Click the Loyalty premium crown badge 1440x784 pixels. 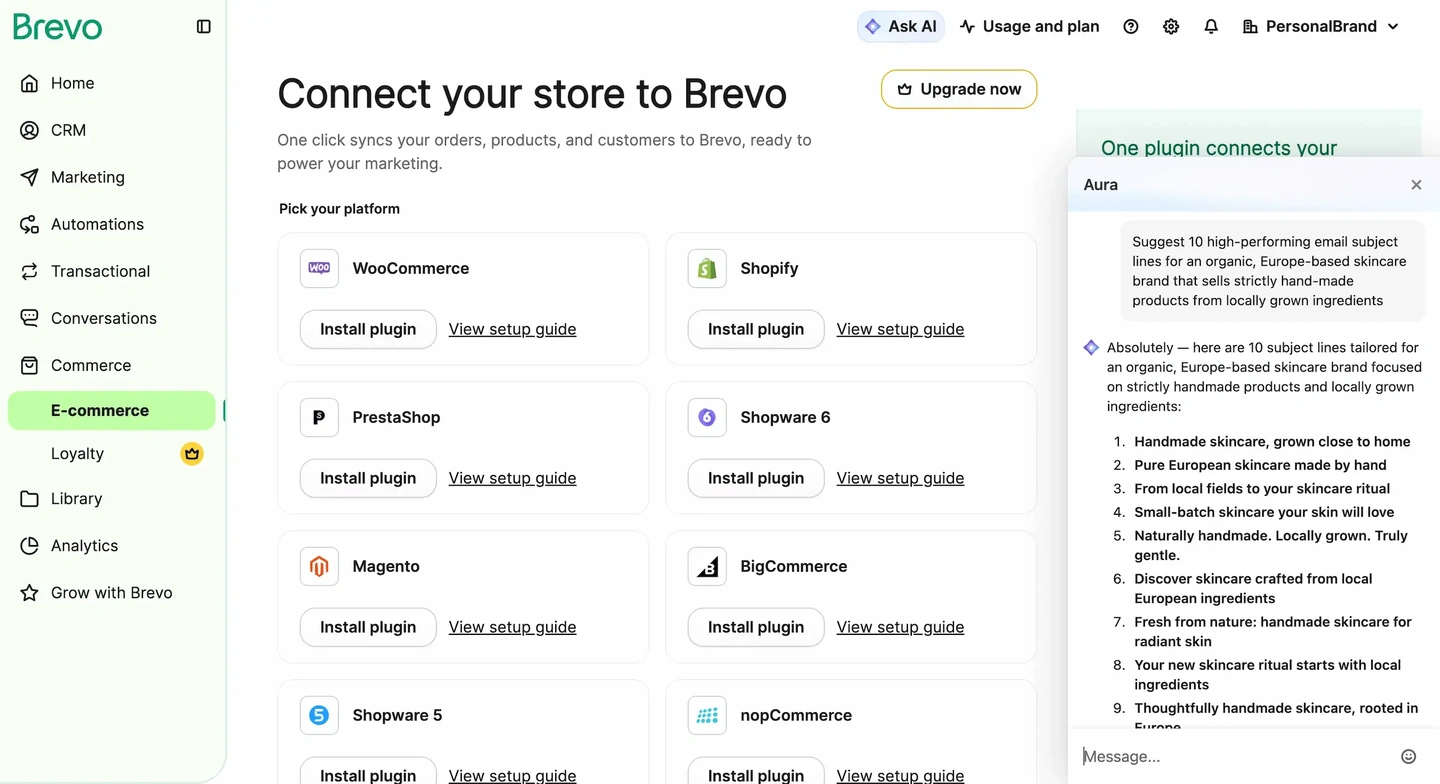192,454
